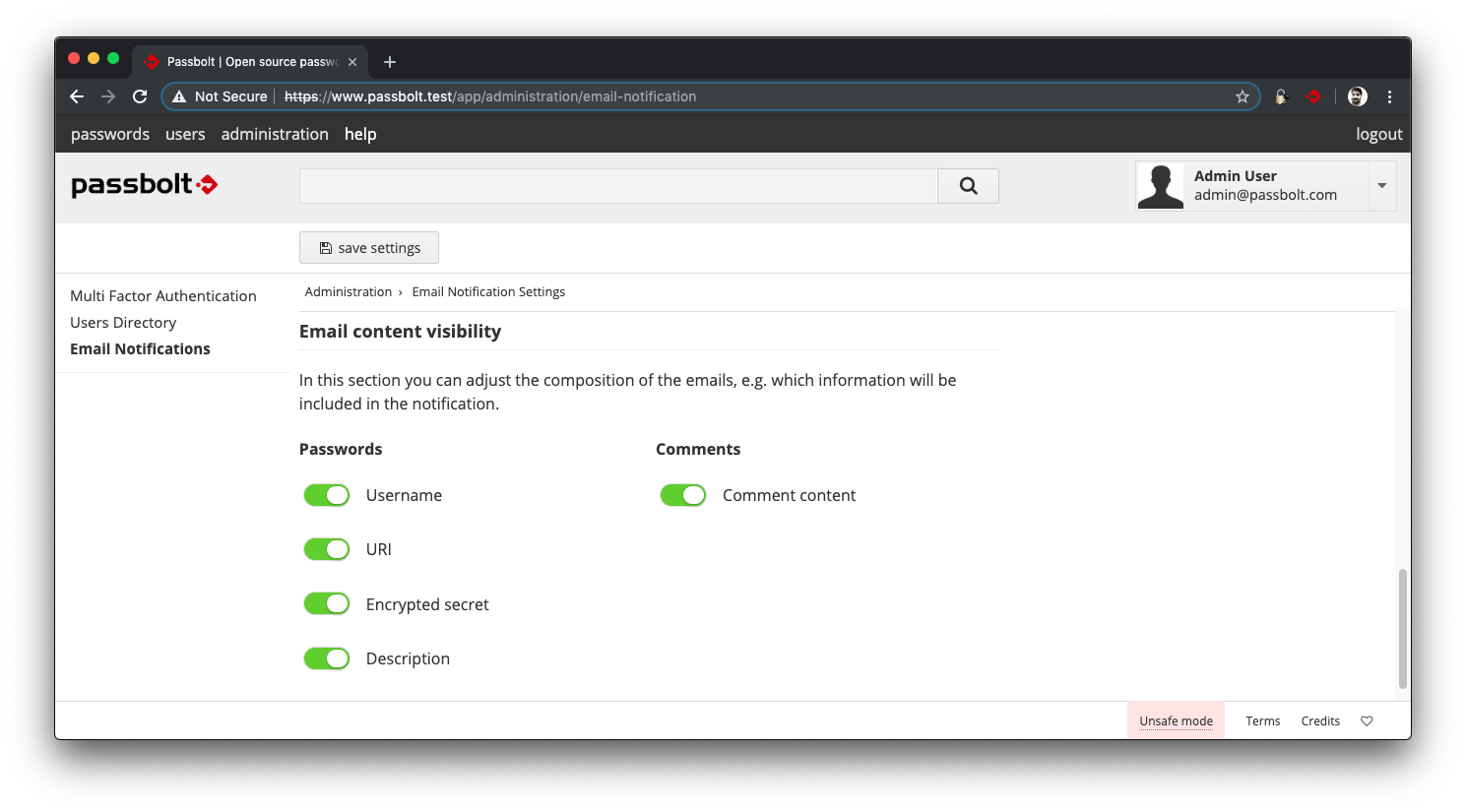Click the page vertical scrollbar
The height and width of the screenshot is (812, 1466).
pos(1403,629)
